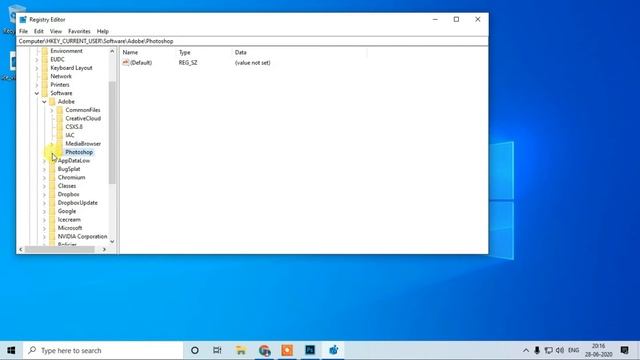Viewport: 640px width, 360px height.
Task: Show hidden system tray icons
Action: pos(526,350)
